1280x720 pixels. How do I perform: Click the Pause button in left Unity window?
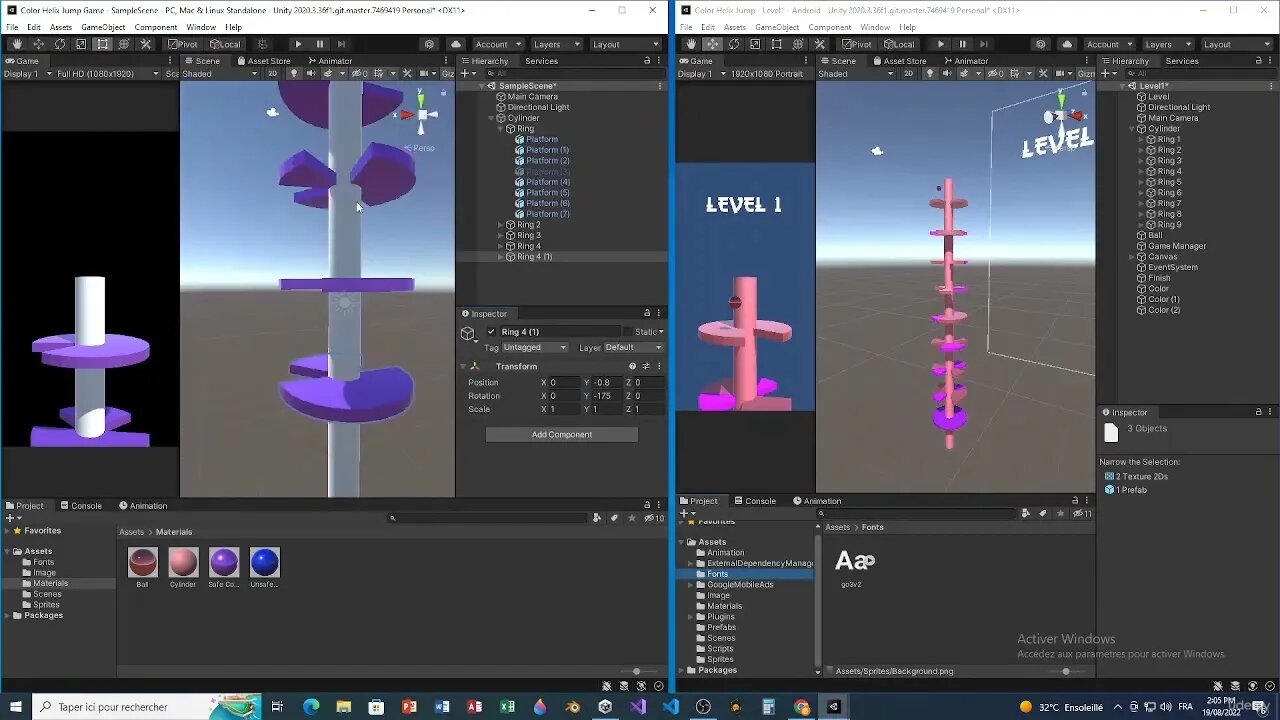point(320,44)
